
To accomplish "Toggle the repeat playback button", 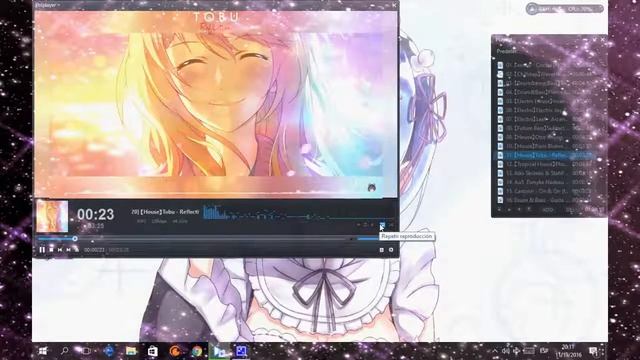I will (382, 225).
